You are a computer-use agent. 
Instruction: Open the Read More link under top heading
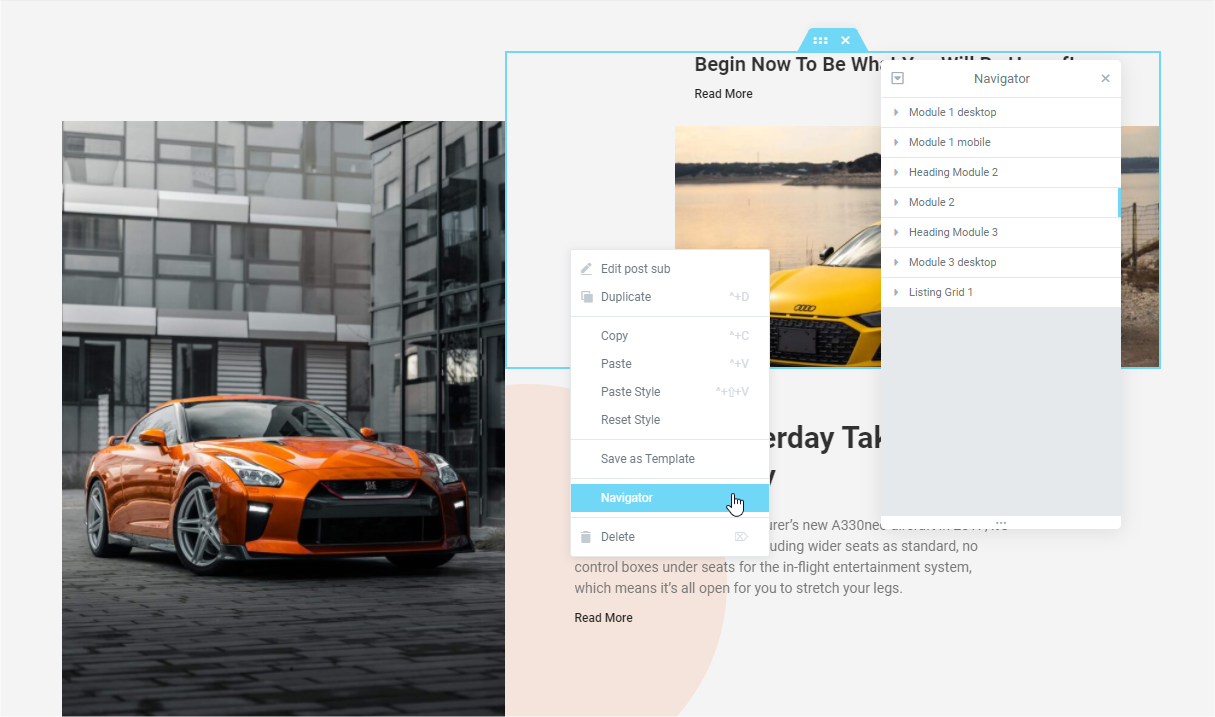tap(723, 94)
